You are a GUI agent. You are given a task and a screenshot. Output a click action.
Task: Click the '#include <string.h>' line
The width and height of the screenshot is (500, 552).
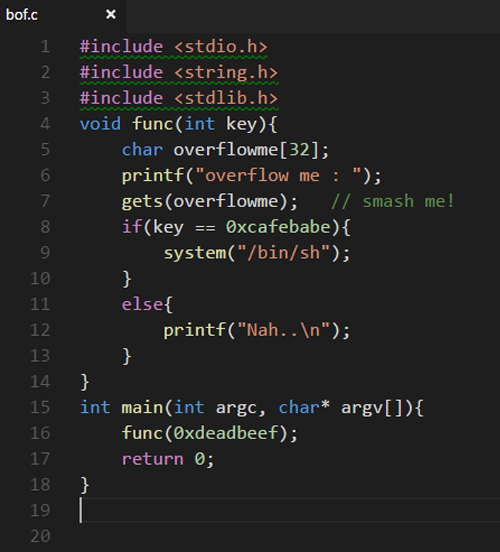click(x=179, y=72)
